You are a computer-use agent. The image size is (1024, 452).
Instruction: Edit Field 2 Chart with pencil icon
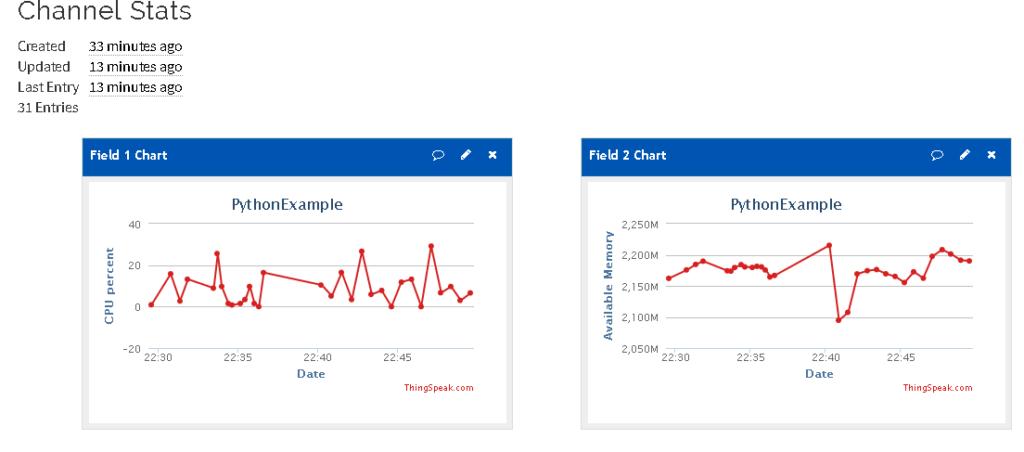pos(965,155)
